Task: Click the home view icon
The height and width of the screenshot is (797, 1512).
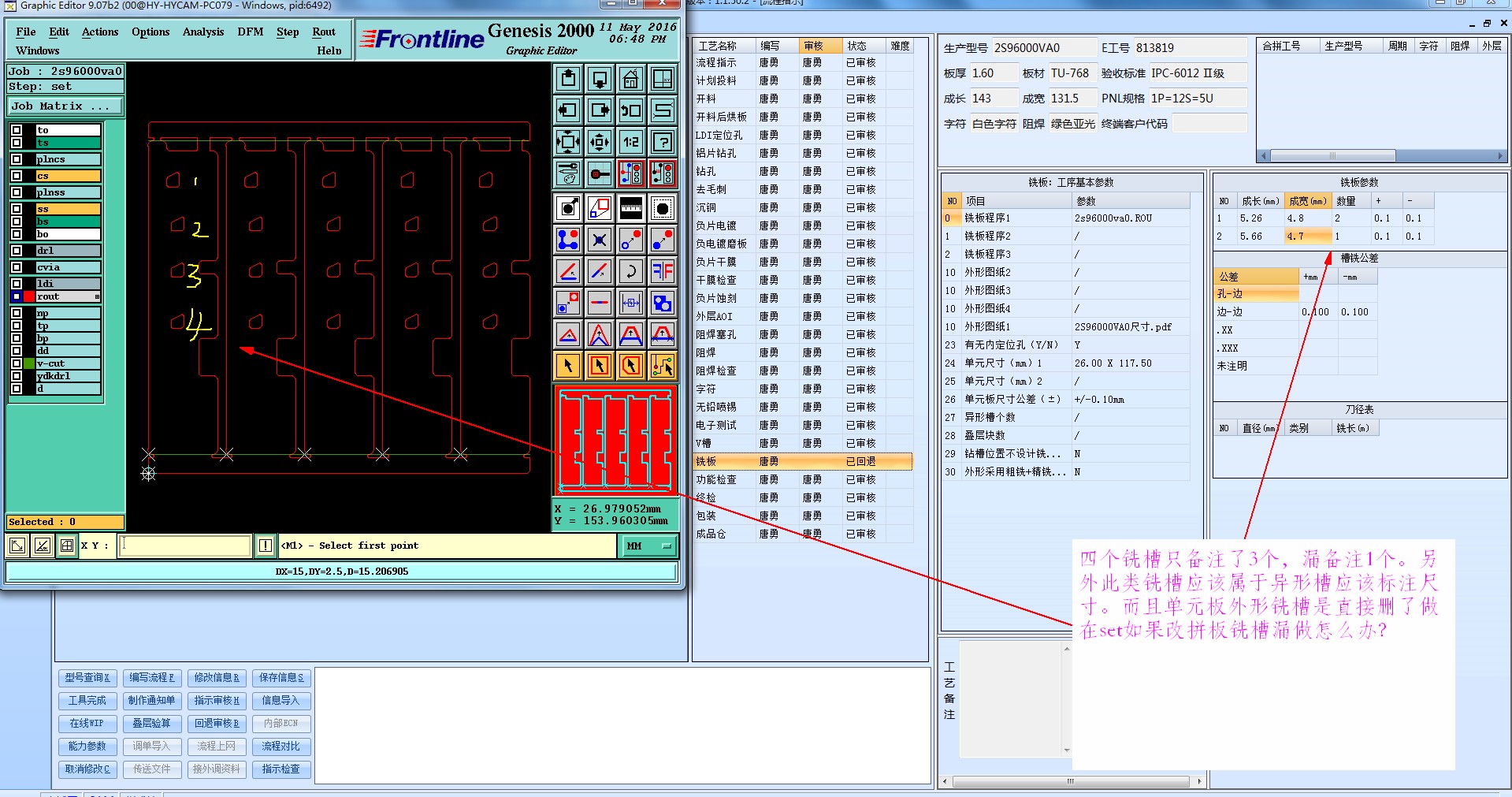Action: pyautogui.click(x=631, y=79)
